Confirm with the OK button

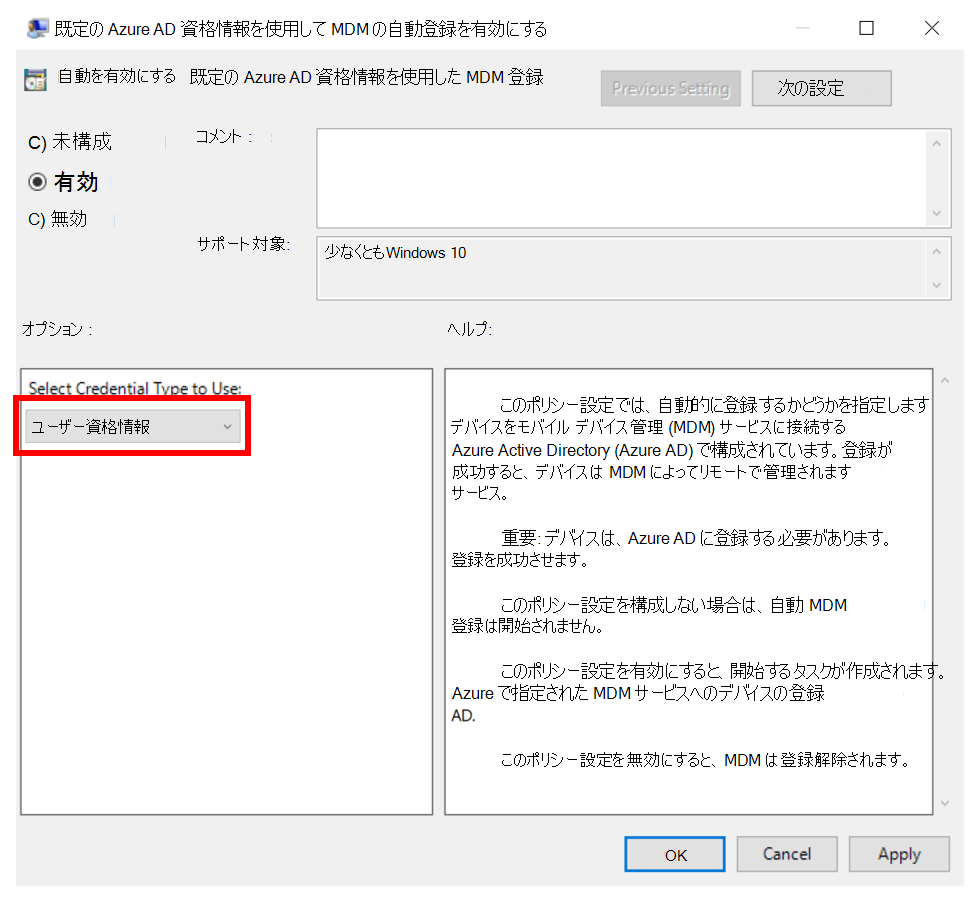coord(675,854)
